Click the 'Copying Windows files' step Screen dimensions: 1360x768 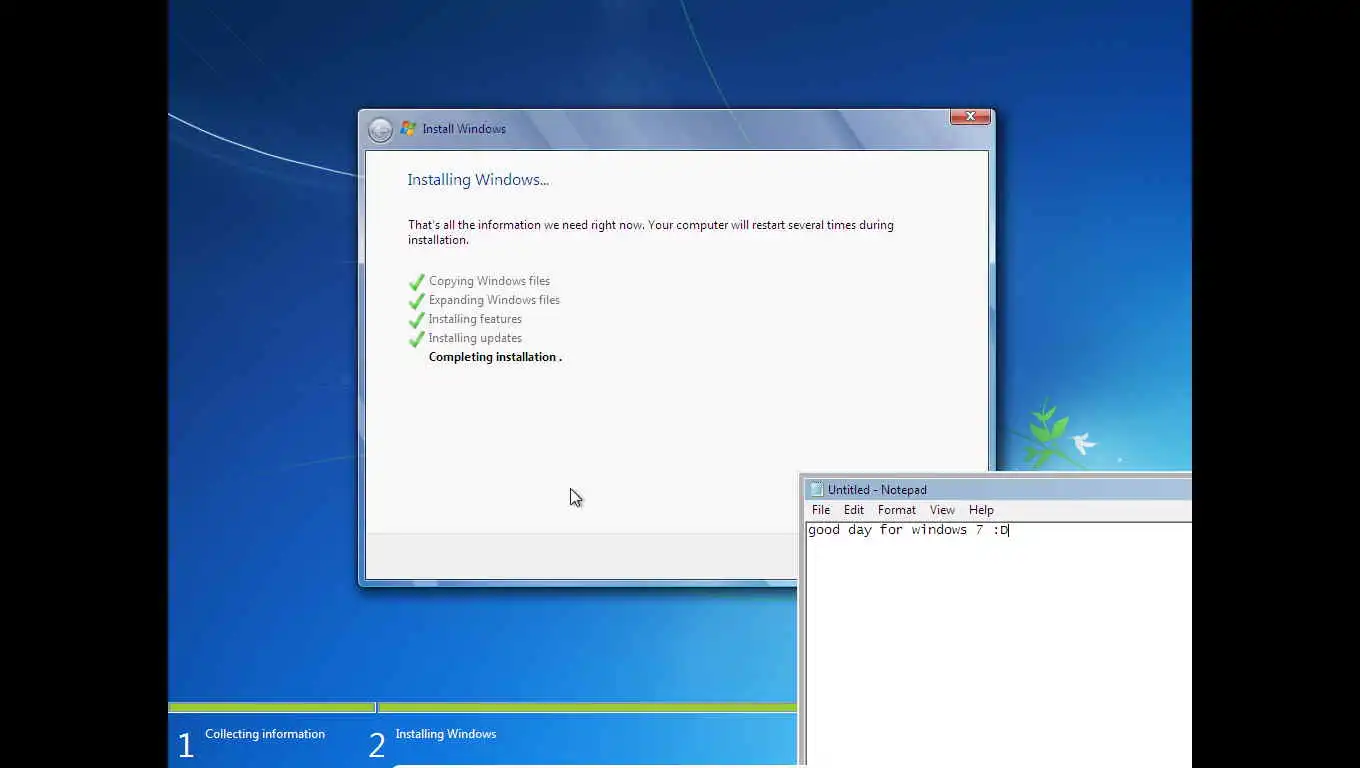[489, 281]
